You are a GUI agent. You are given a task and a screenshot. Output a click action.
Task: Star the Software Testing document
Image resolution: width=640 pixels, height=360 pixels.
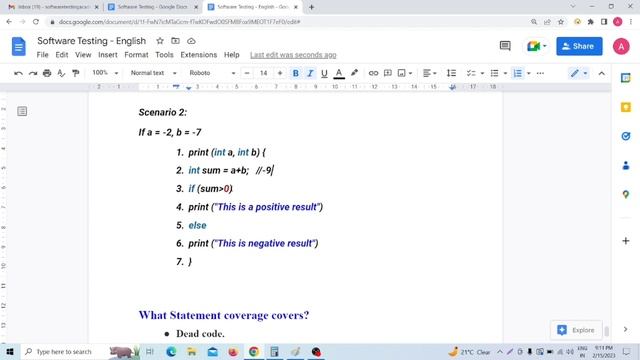[160, 41]
